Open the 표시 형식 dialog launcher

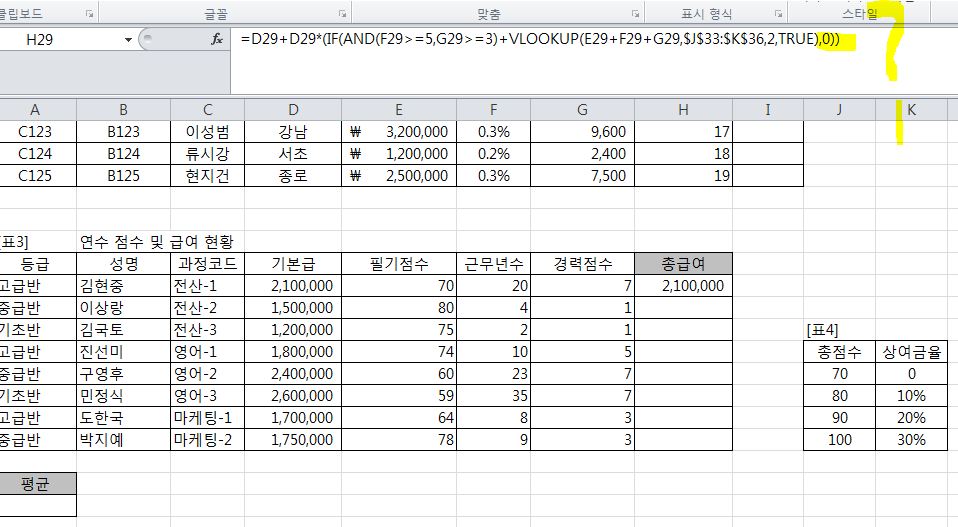pyautogui.click(x=777, y=14)
